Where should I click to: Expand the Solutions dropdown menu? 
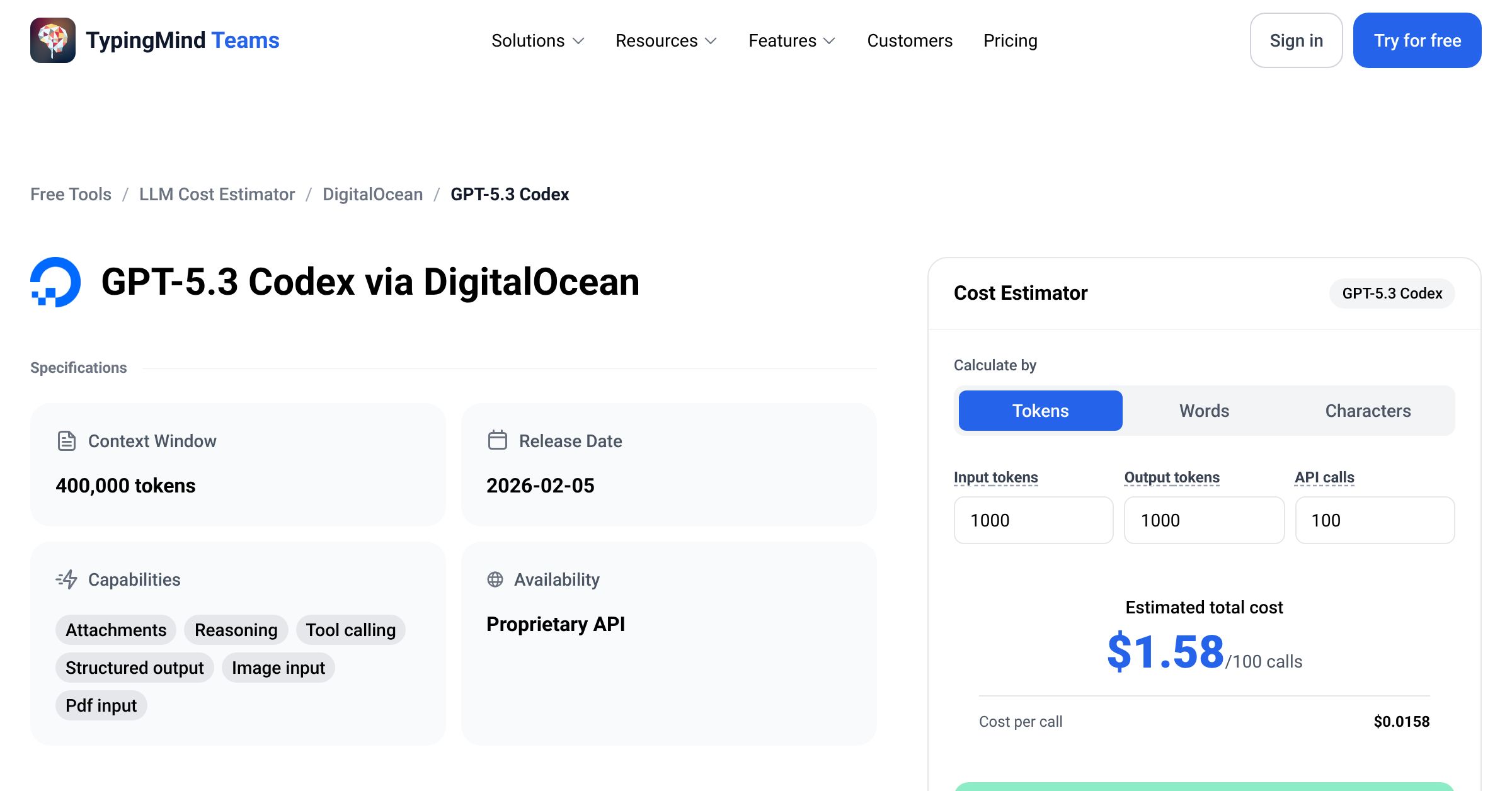538,40
